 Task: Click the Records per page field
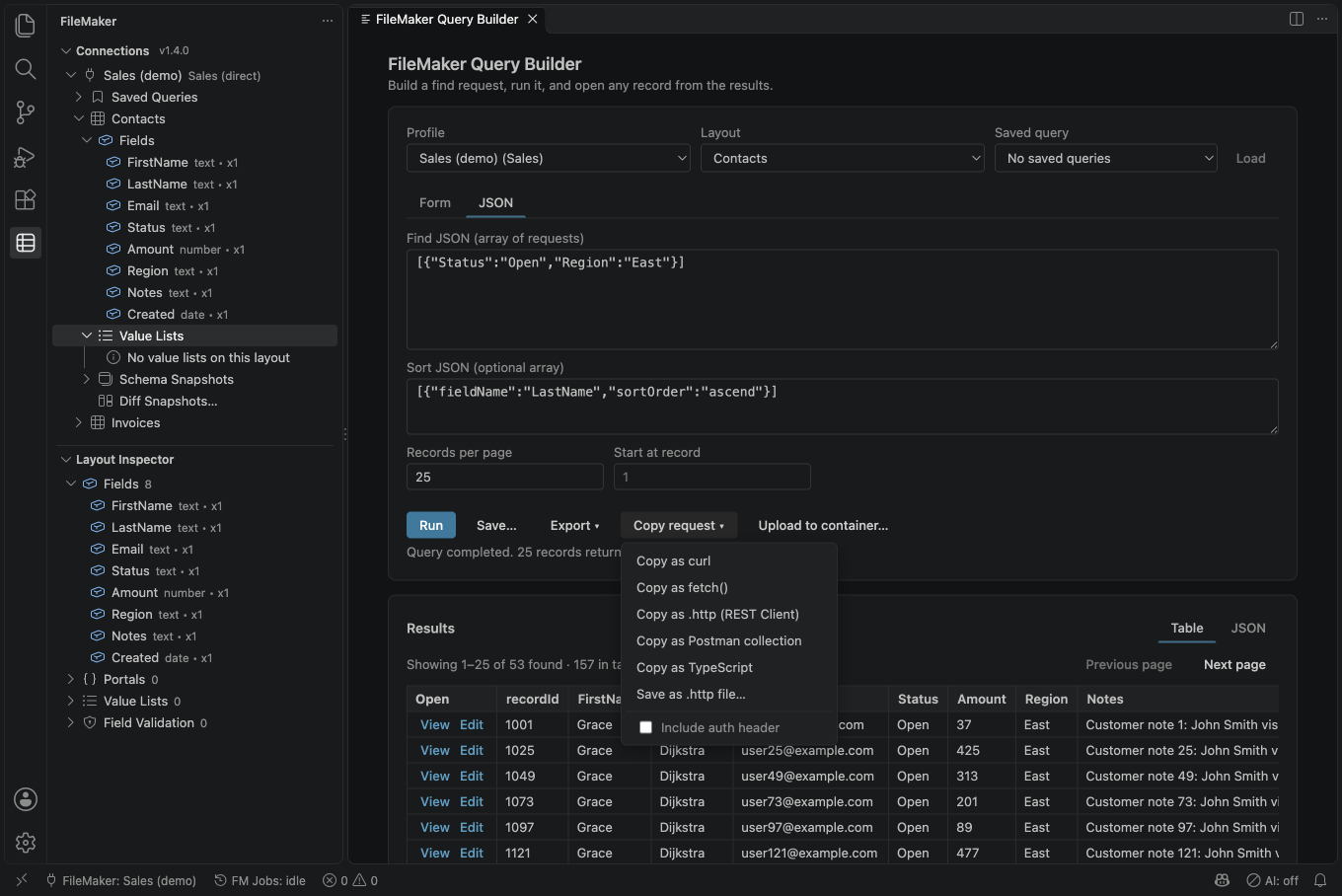pyautogui.click(x=504, y=477)
